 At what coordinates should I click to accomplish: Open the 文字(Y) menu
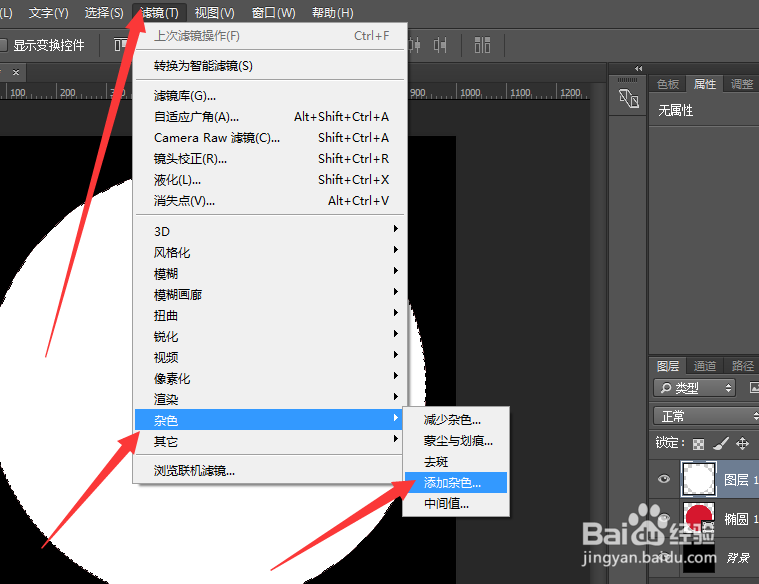(48, 13)
